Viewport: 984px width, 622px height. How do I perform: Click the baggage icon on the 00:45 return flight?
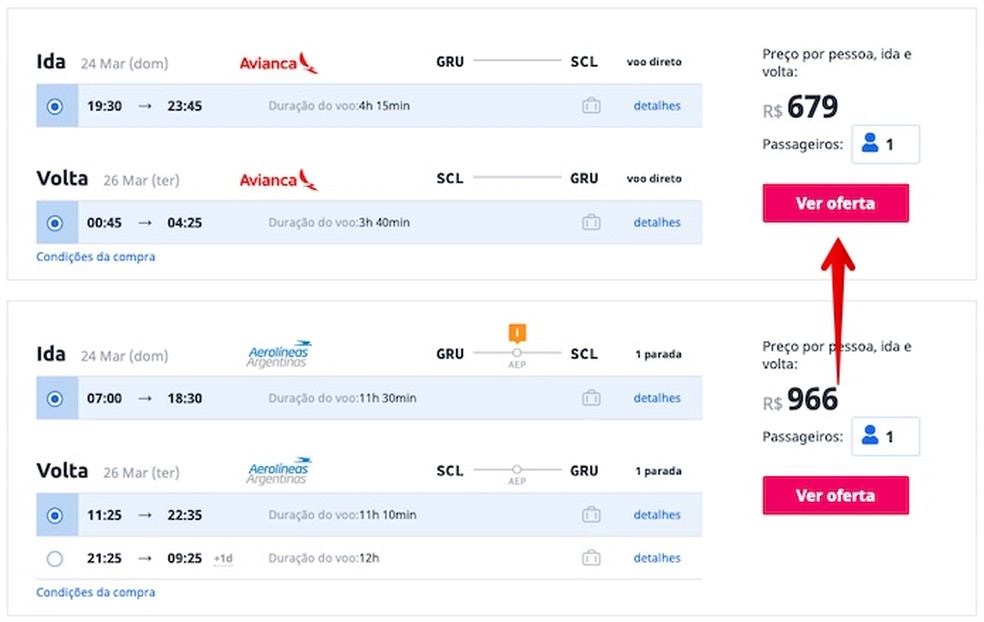click(x=591, y=222)
